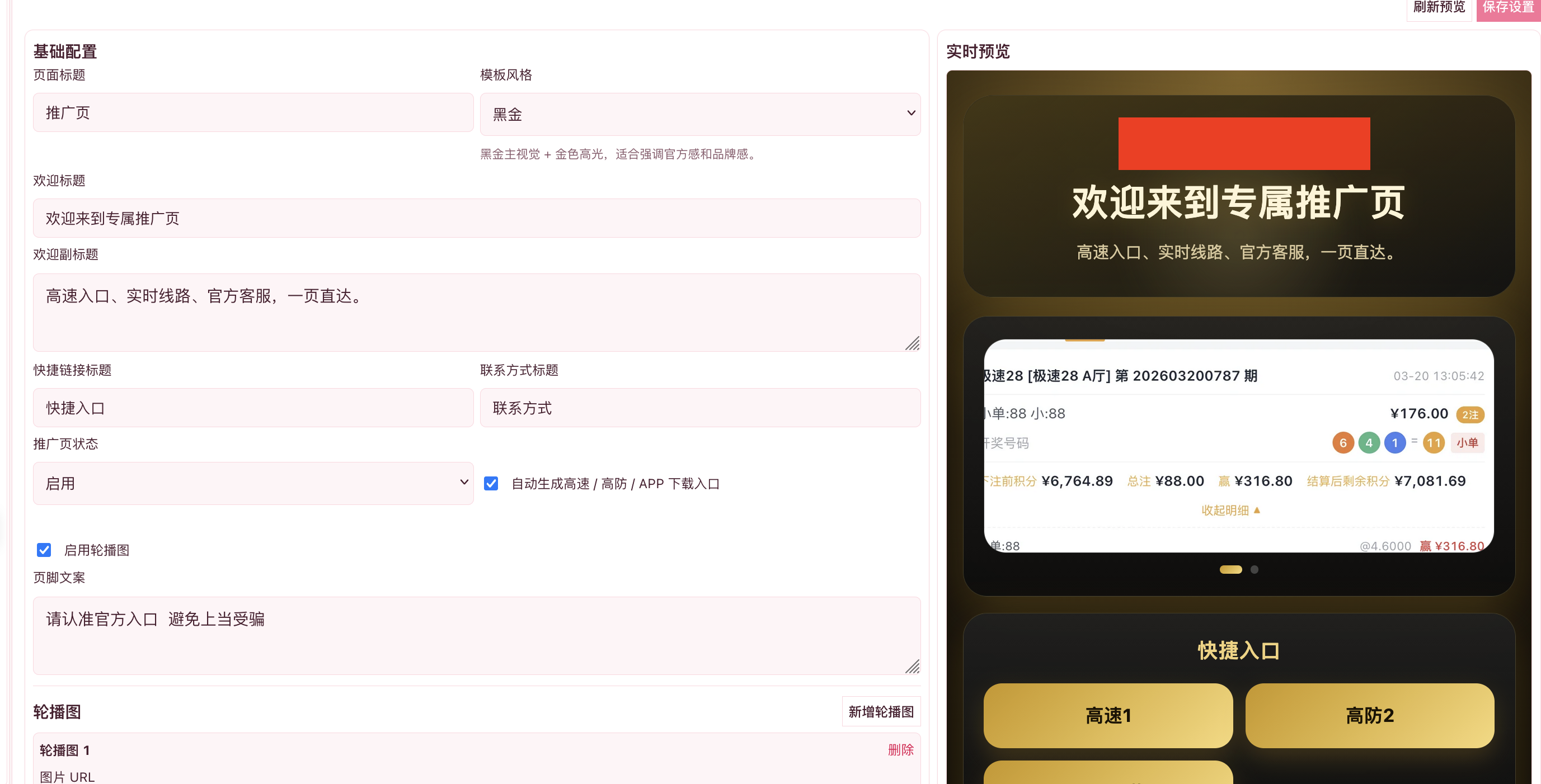Click the 新增轮播图 button
Viewport: 1541px width, 784px height.
coord(881,712)
